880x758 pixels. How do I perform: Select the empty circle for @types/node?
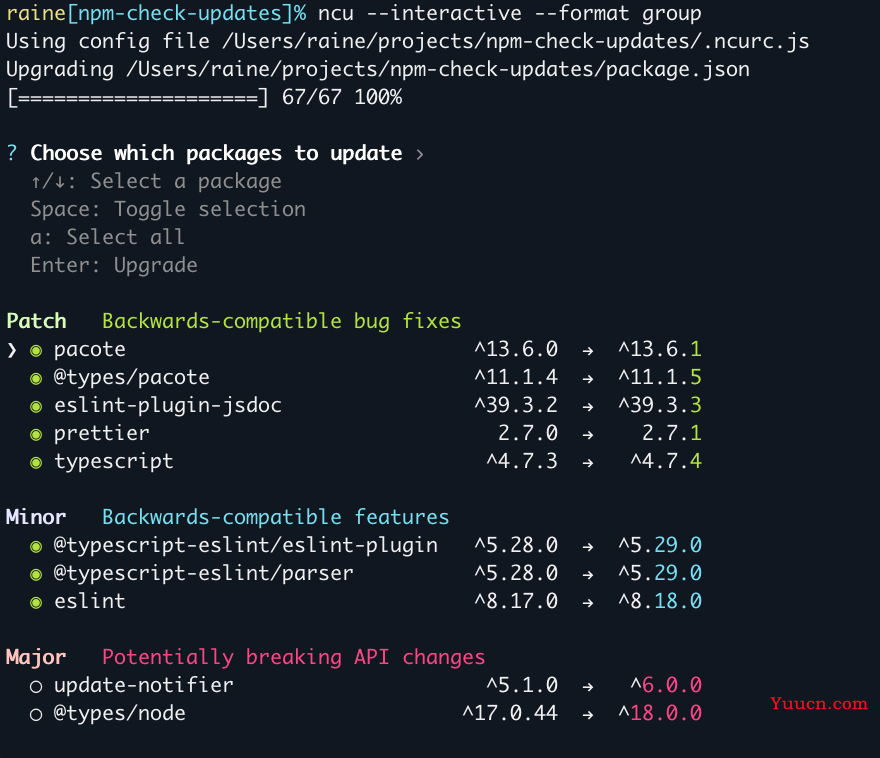point(36,715)
